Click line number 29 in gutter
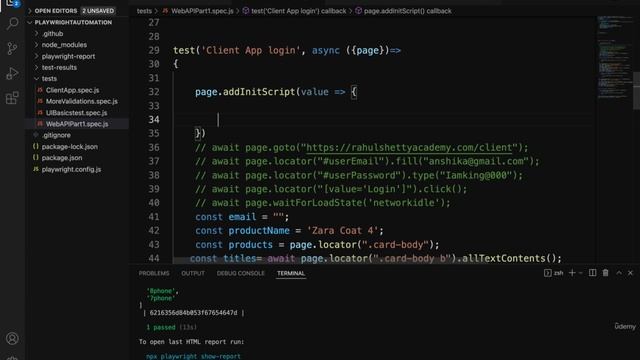Viewport: 640px width, 360px height. click(x=154, y=50)
